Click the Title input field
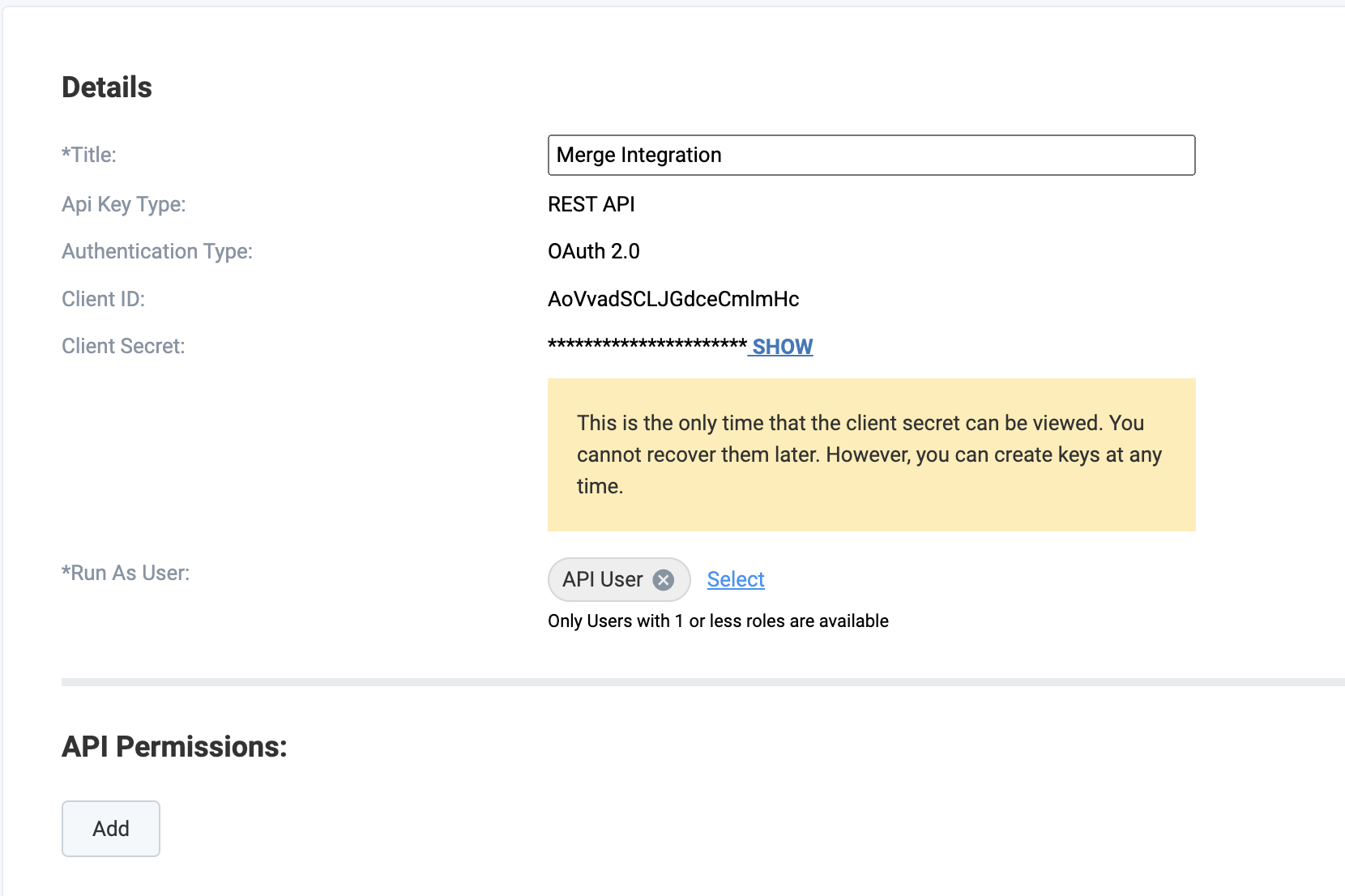The image size is (1345, 896). pos(871,156)
